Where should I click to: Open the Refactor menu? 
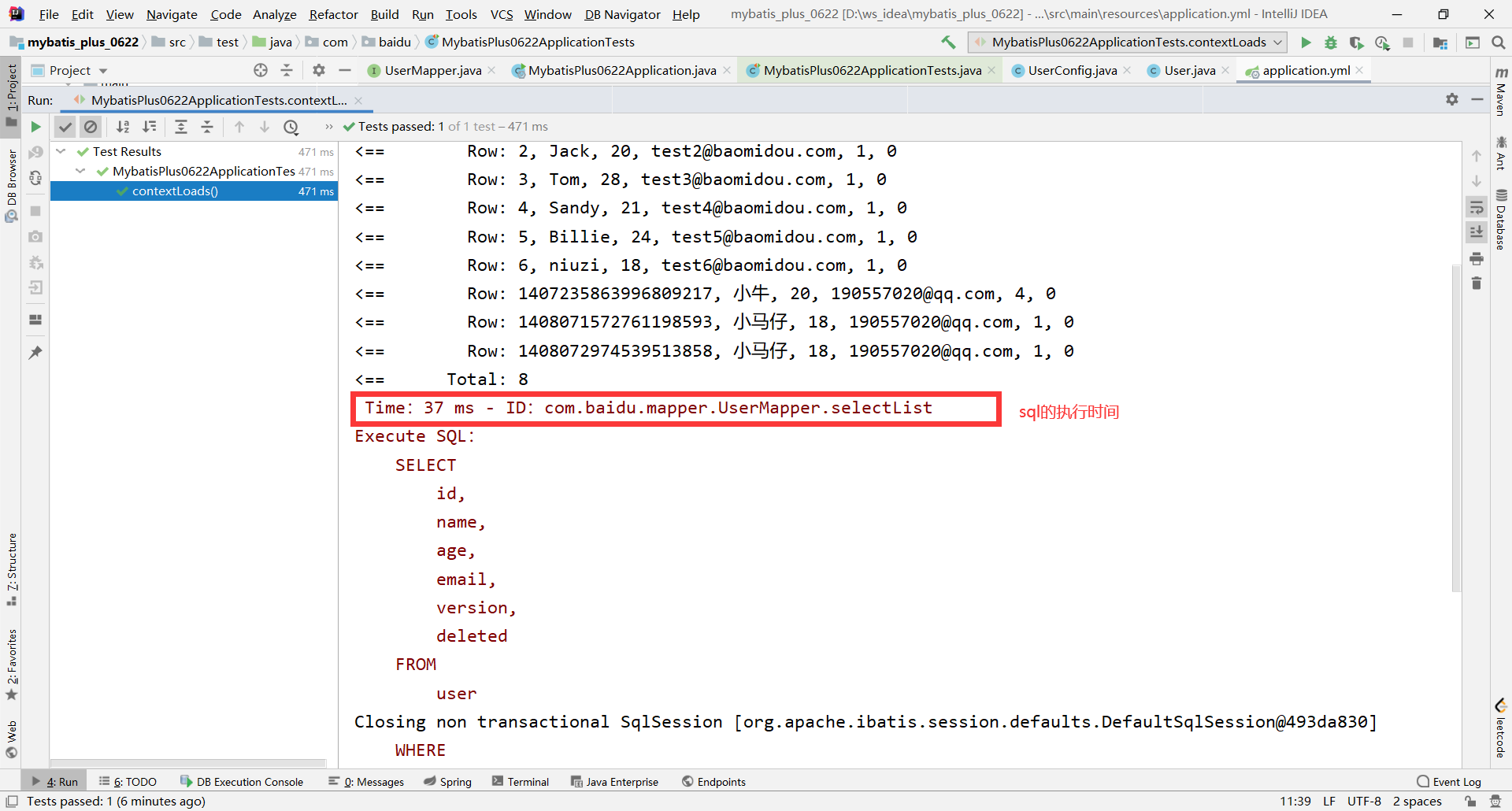click(x=333, y=14)
